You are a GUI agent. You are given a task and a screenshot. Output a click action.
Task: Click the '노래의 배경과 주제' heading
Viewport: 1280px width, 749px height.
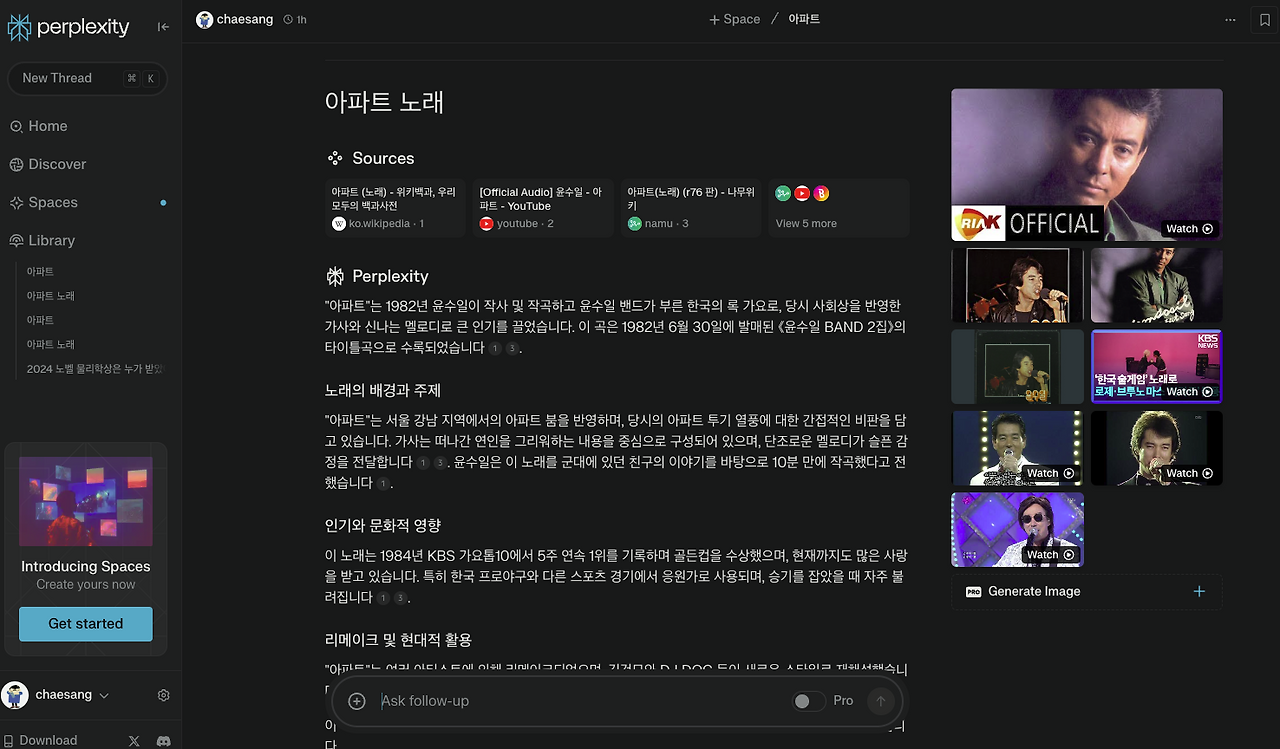[x=383, y=390]
